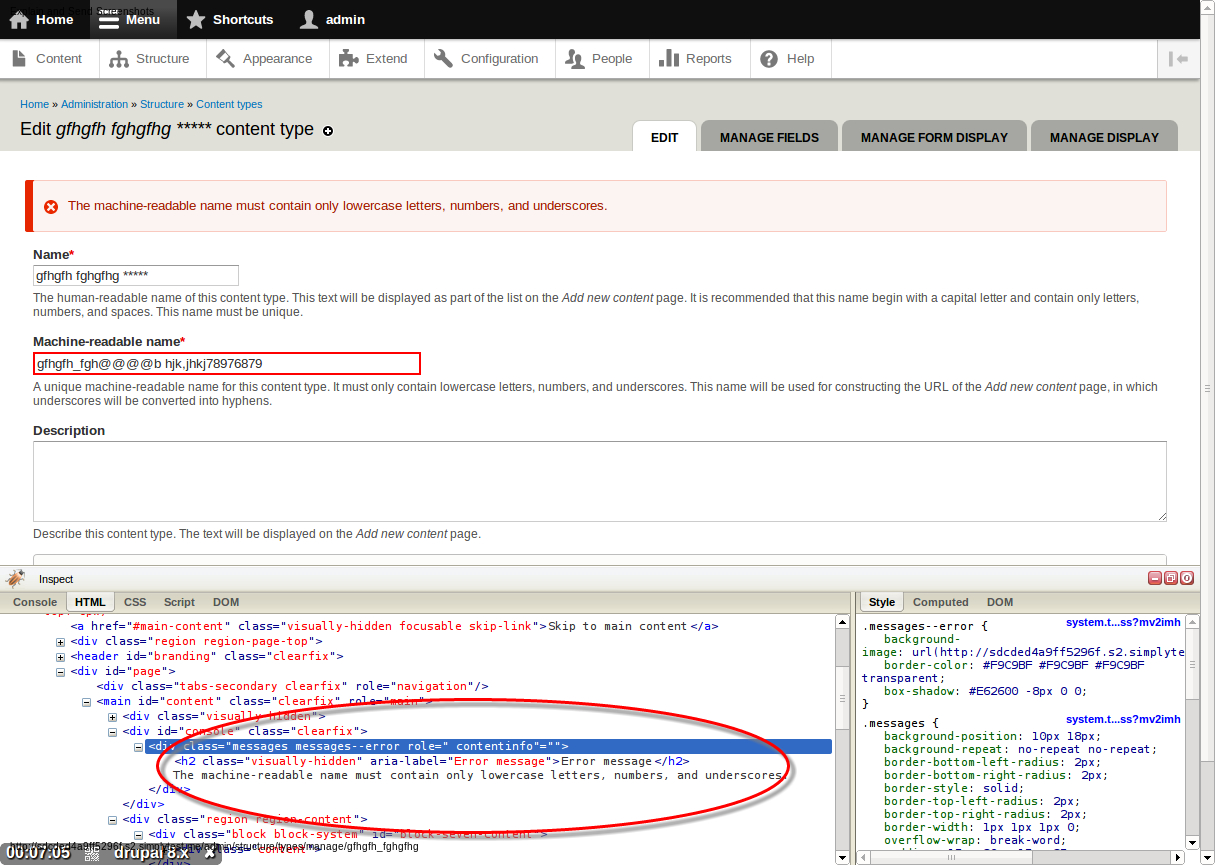Click the Reports bar chart icon
This screenshot has height=865, width=1215.
tap(669, 59)
